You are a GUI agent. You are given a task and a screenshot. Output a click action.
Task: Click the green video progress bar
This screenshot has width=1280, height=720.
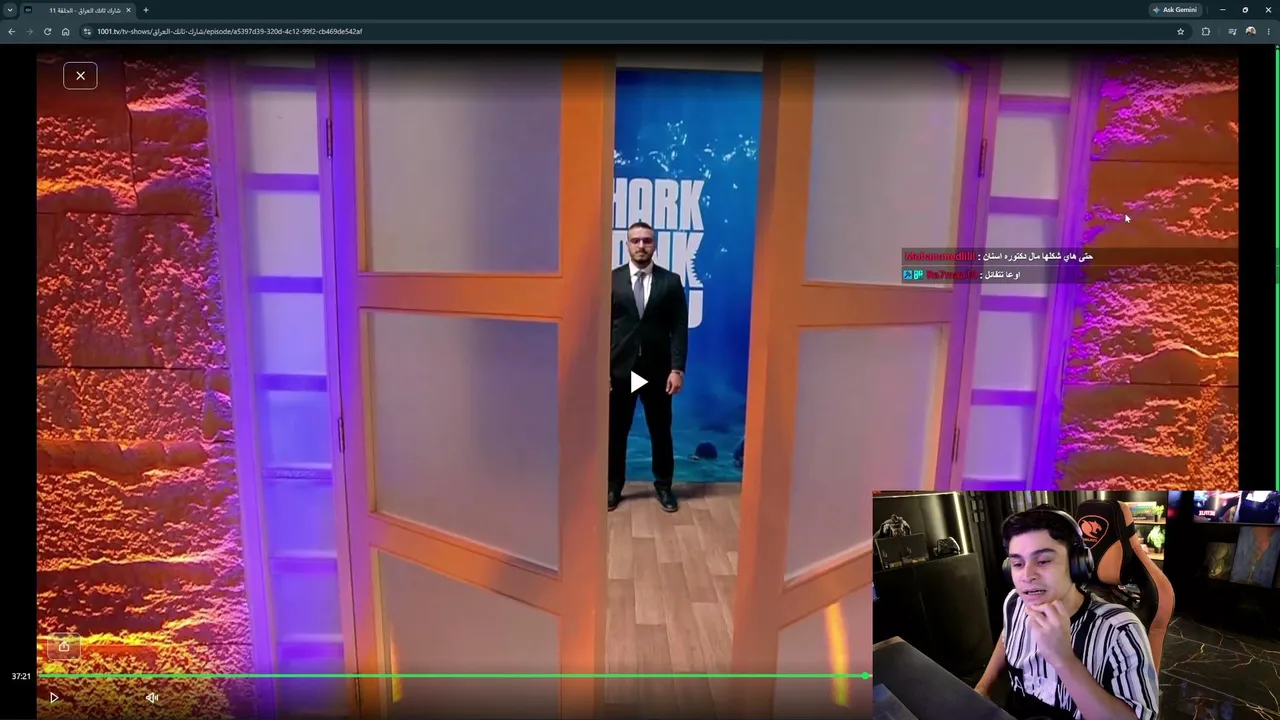[x=454, y=677]
